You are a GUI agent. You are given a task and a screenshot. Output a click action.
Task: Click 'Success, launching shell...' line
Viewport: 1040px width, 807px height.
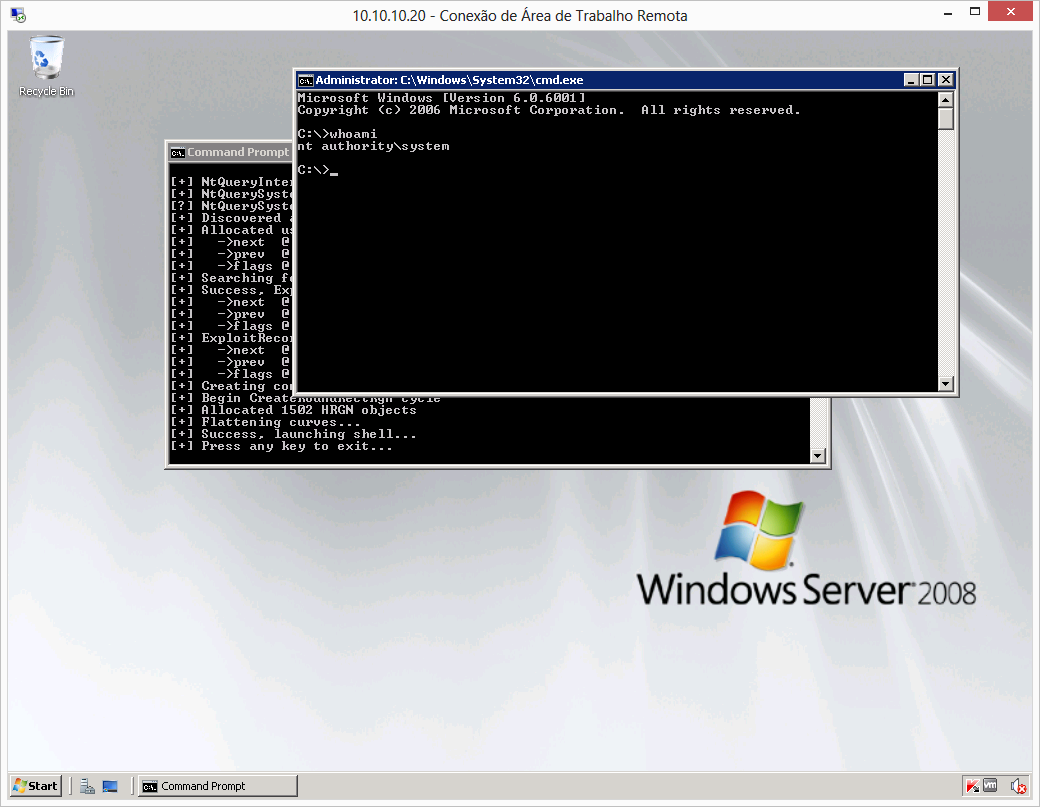pos(293,434)
